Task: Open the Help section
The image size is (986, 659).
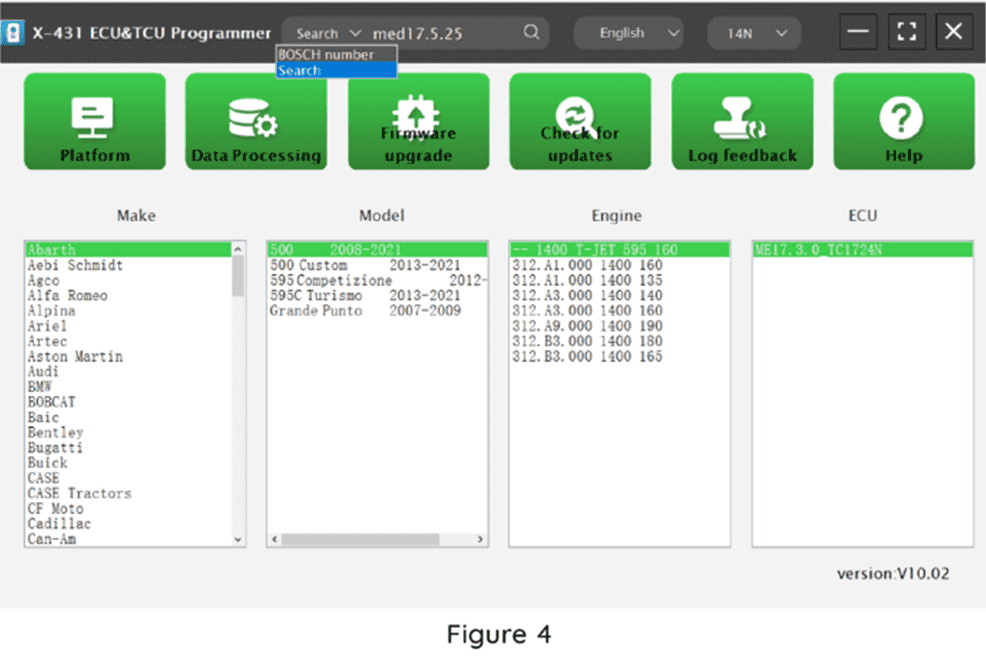Action: click(x=904, y=121)
